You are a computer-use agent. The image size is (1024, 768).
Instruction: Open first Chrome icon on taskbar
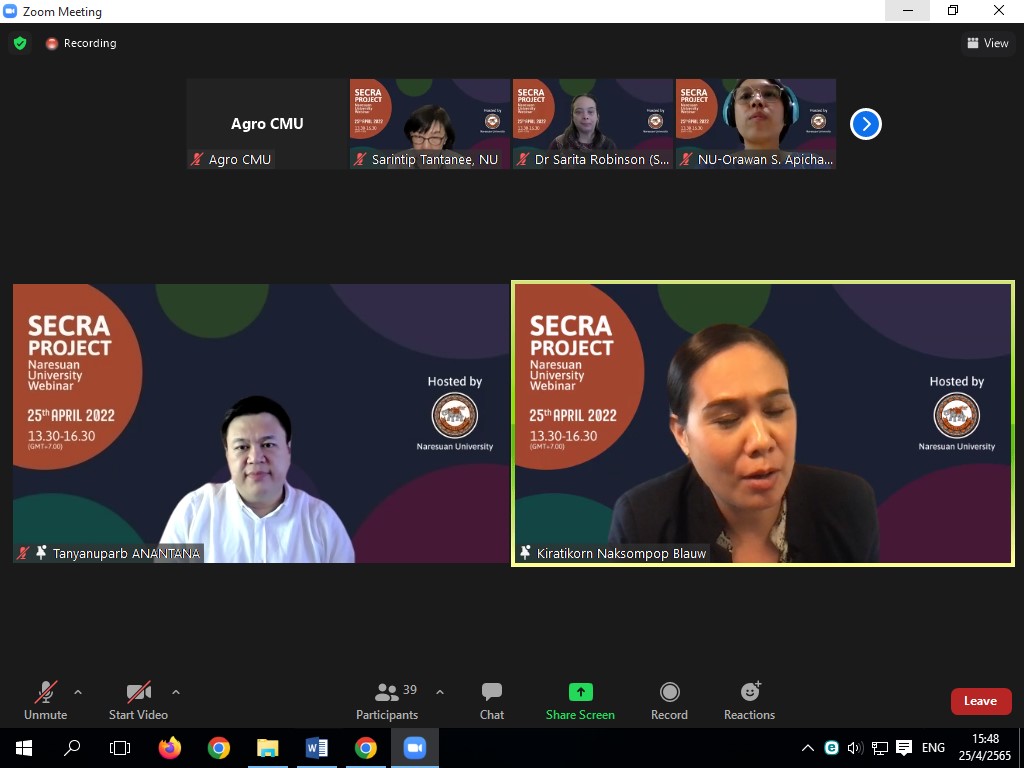point(219,748)
